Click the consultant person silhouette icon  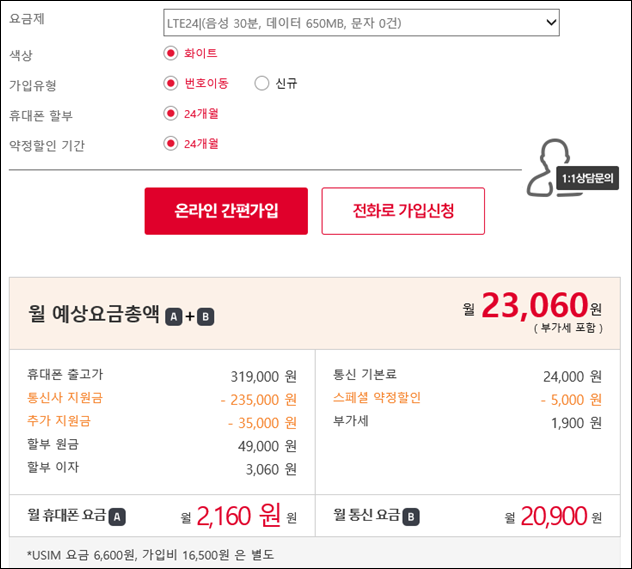pyautogui.click(x=549, y=168)
